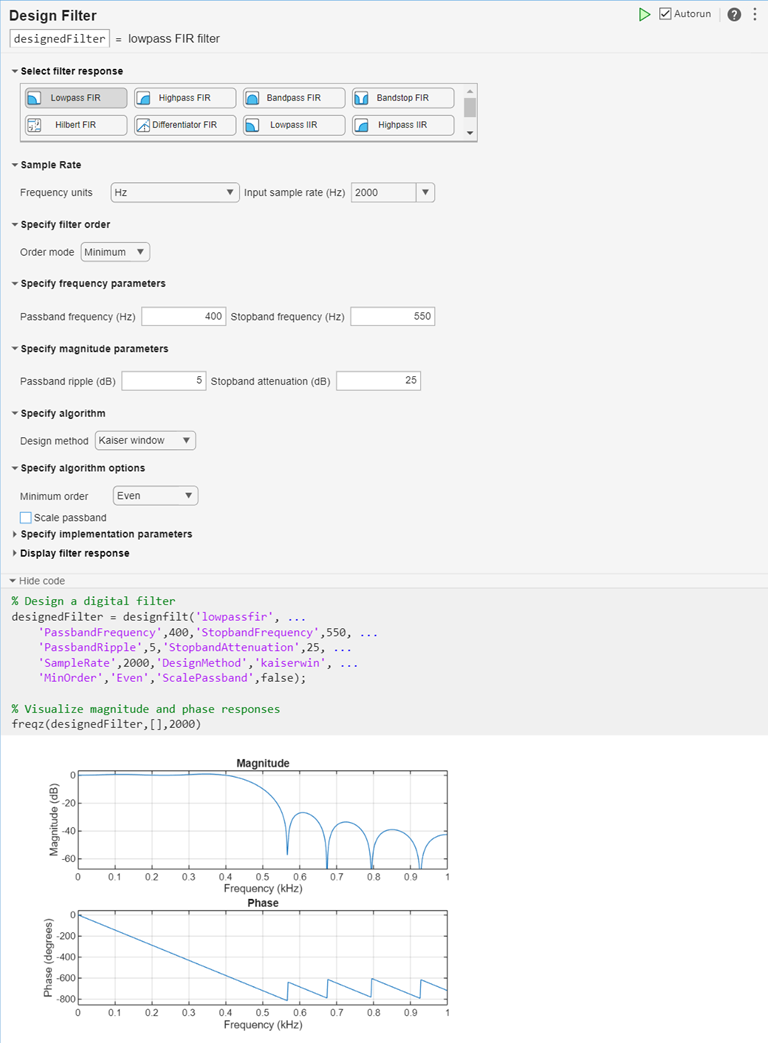Run the task with the green play icon
Viewport: 768px width, 1043px height.
click(x=645, y=14)
